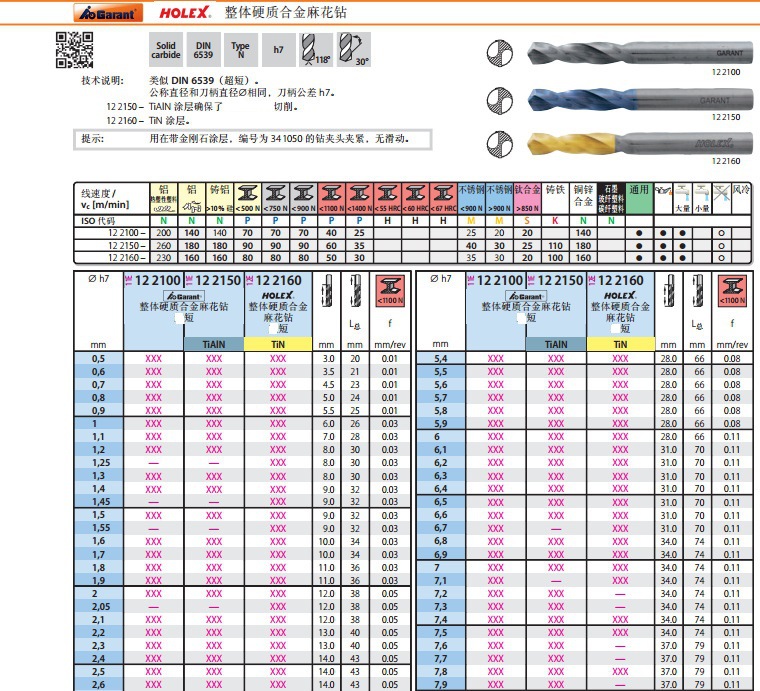760x691 pixels.
Task: Click the yellow <500 N steel icon
Action: (248, 198)
